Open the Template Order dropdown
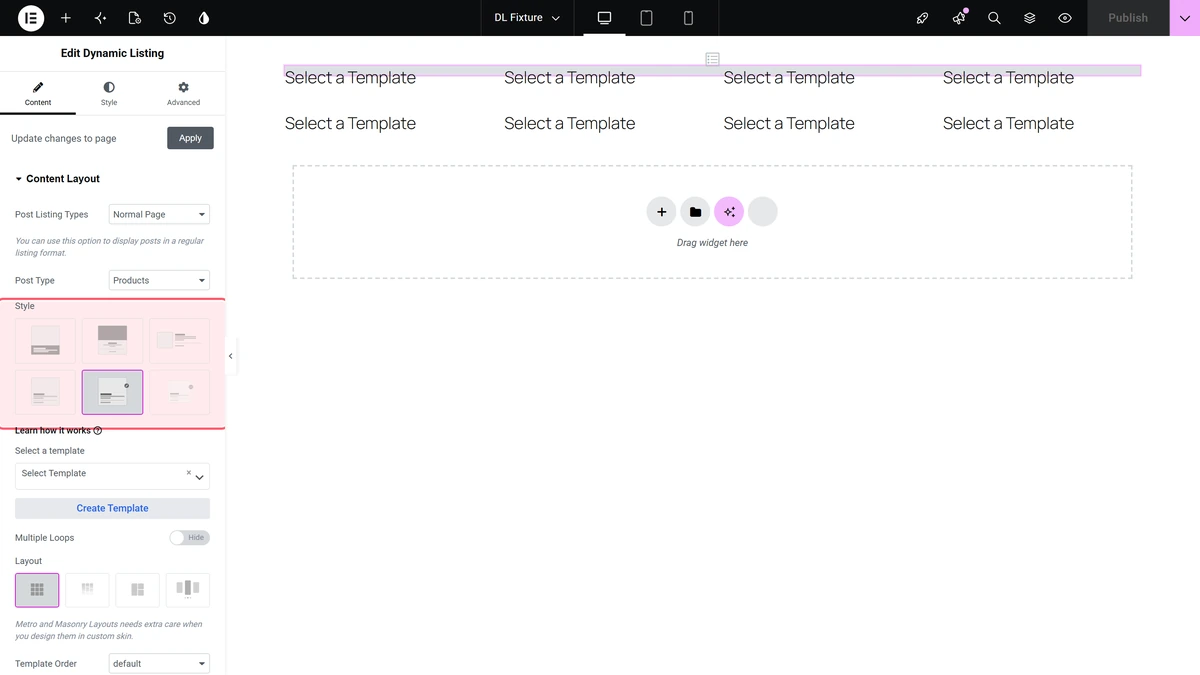The width and height of the screenshot is (1200, 675). click(159, 663)
